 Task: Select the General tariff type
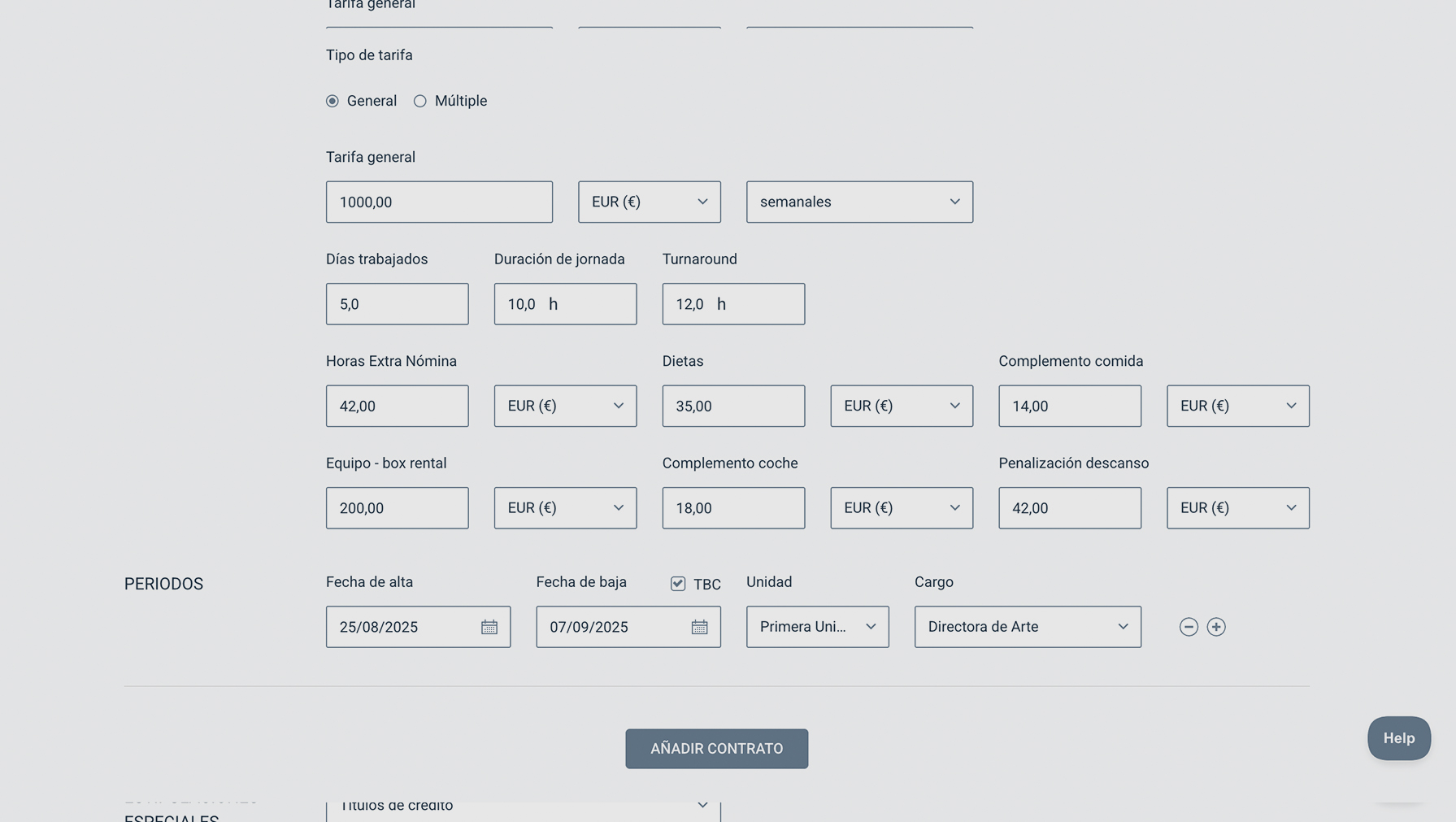[x=332, y=102]
